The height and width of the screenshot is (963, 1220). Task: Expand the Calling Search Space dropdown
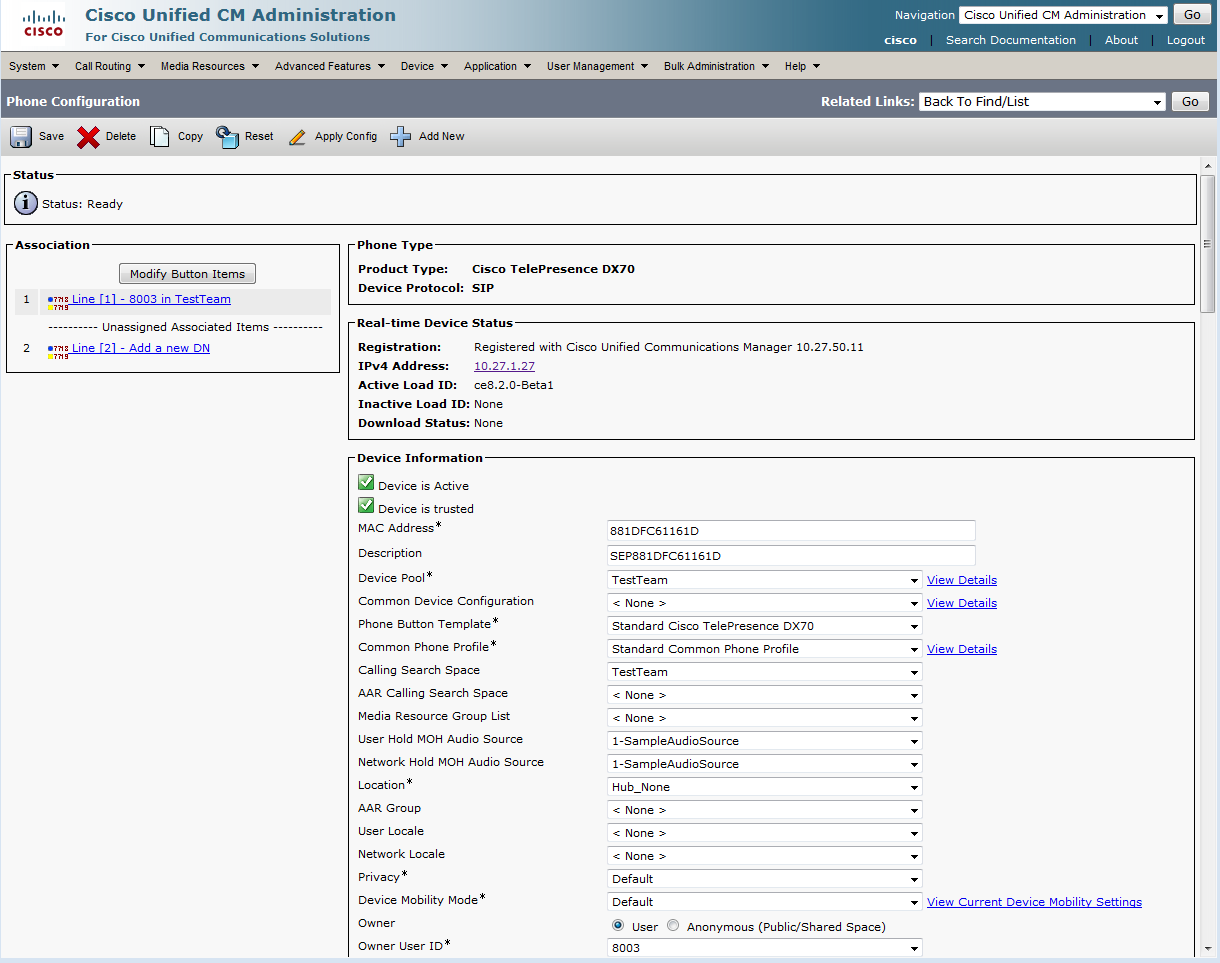[x=765, y=672]
